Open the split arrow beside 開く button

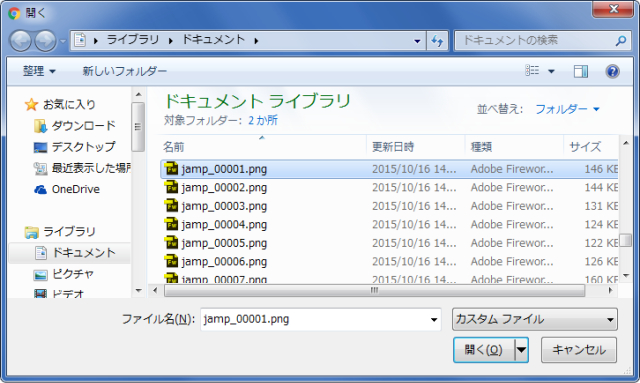521,350
